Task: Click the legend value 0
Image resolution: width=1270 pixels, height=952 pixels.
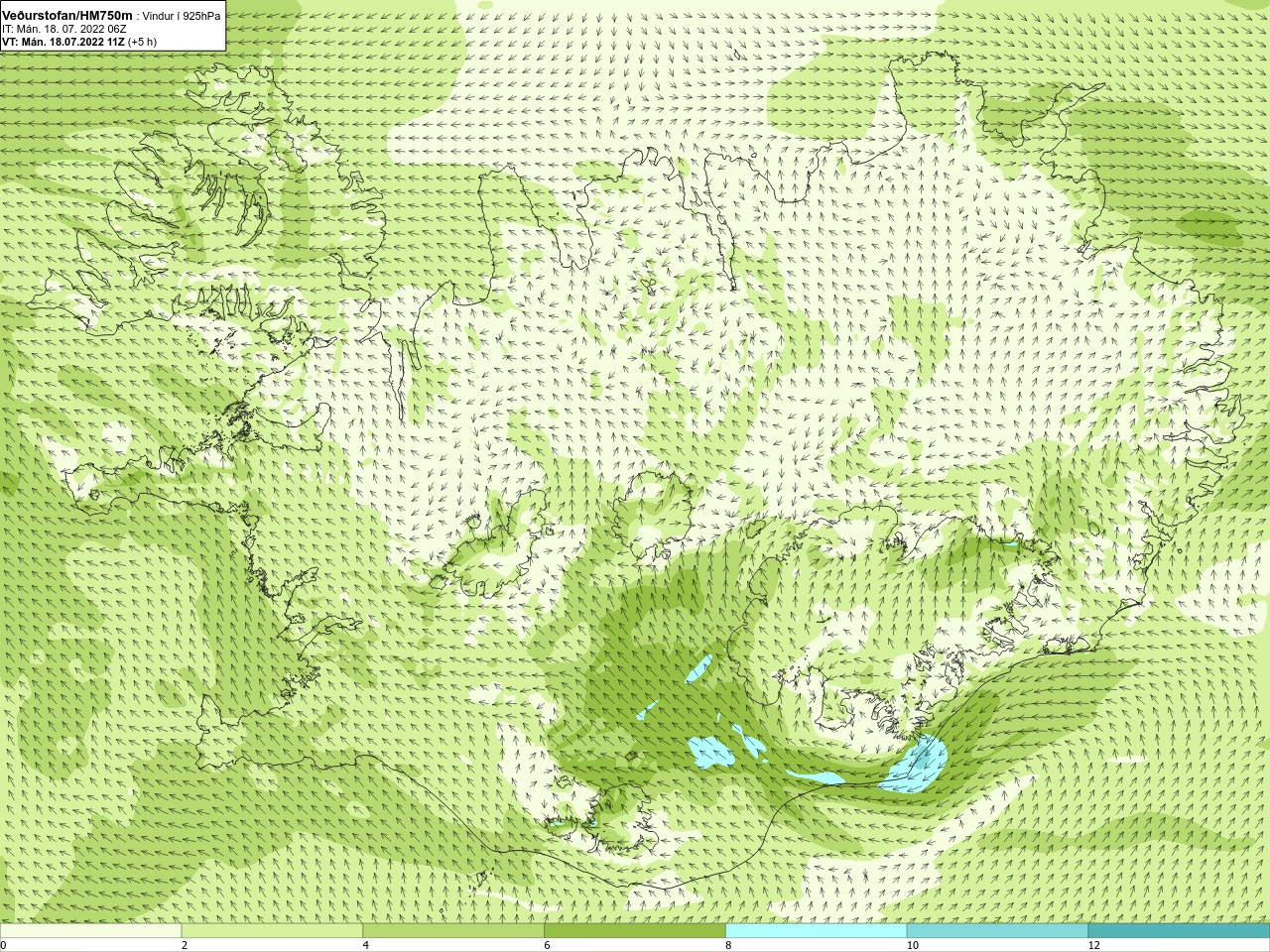Action: [x=4, y=945]
